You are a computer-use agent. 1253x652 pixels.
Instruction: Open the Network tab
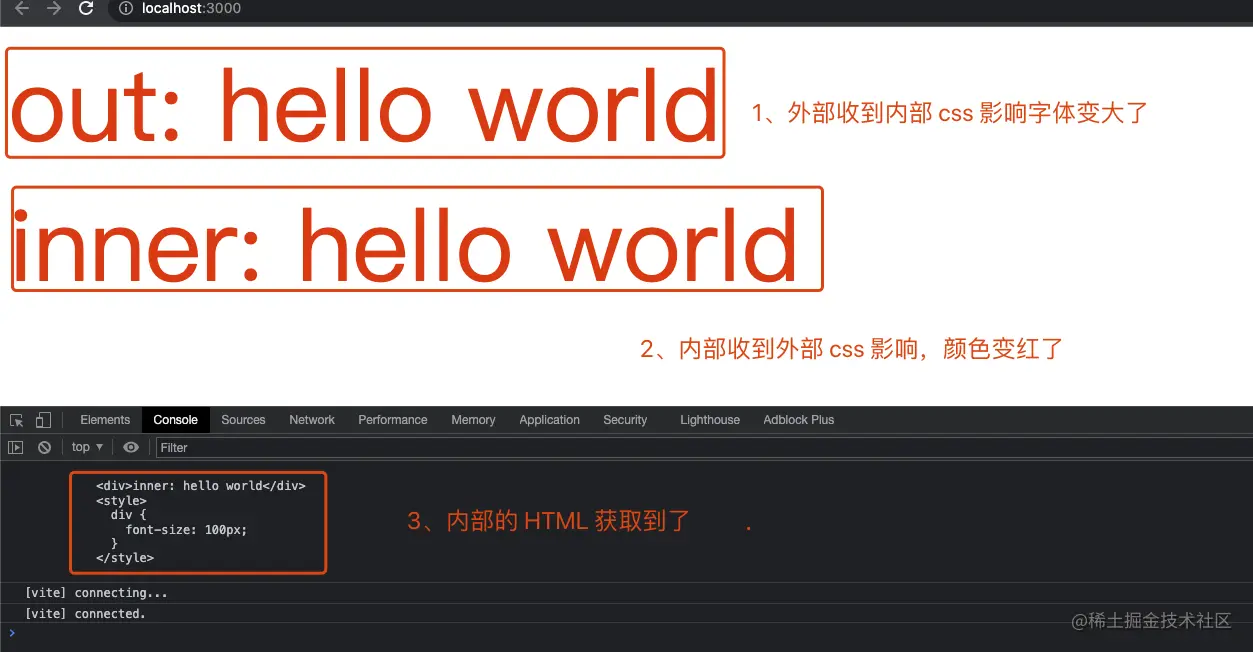click(x=312, y=420)
